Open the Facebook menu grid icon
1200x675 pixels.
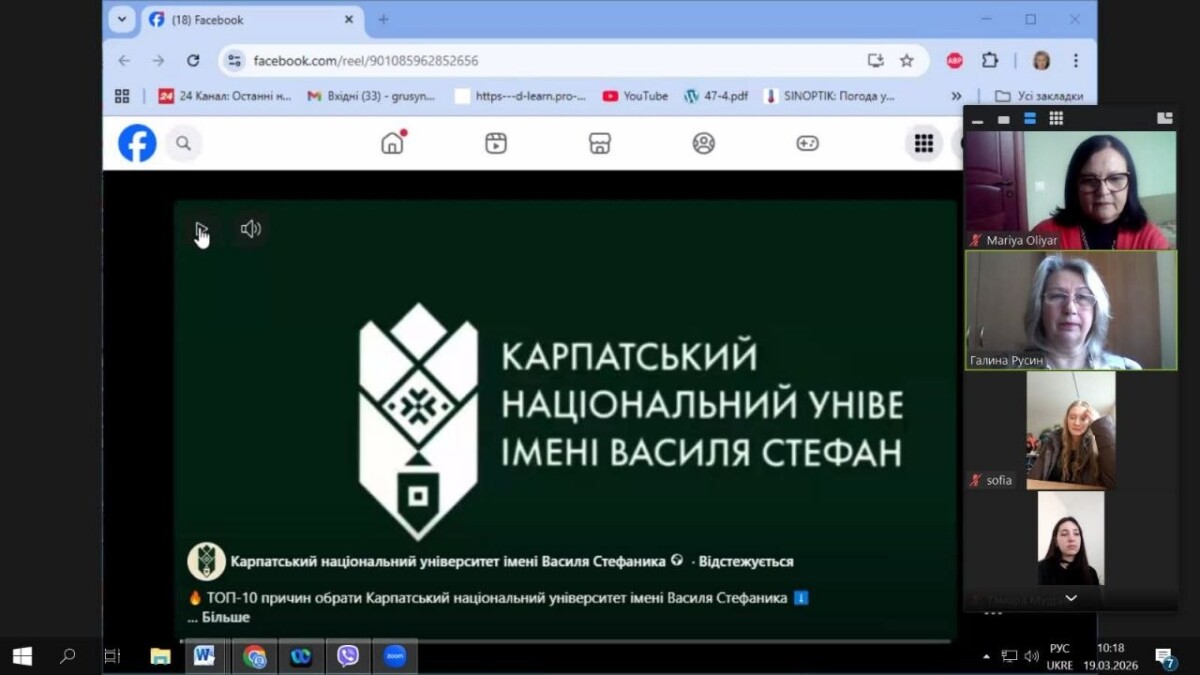tap(923, 144)
